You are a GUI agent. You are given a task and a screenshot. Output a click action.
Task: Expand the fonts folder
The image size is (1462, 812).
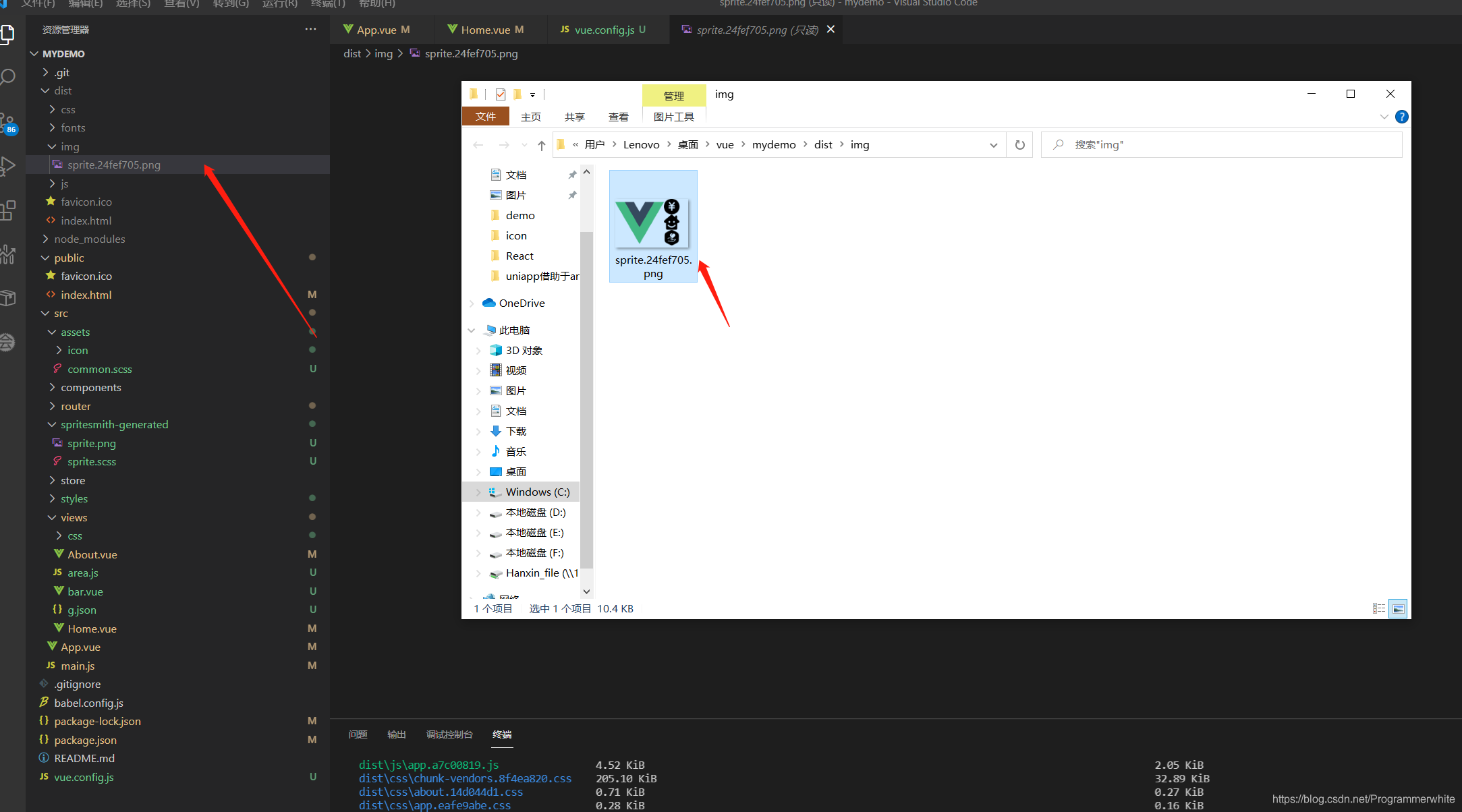[x=52, y=127]
